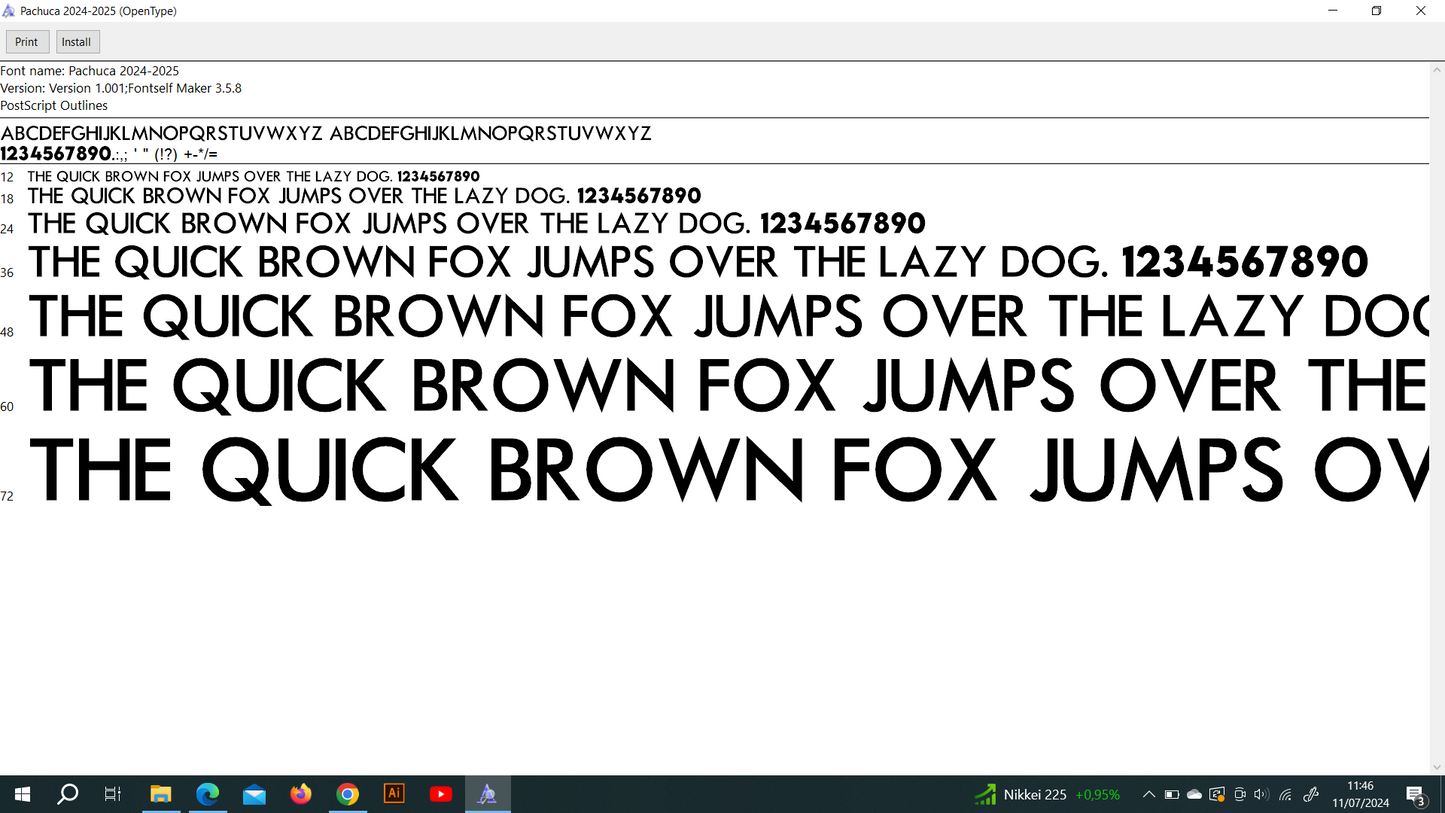1445x813 pixels.
Task: Open Adobe Illustrator from the taskbar
Action: (394, 794)
